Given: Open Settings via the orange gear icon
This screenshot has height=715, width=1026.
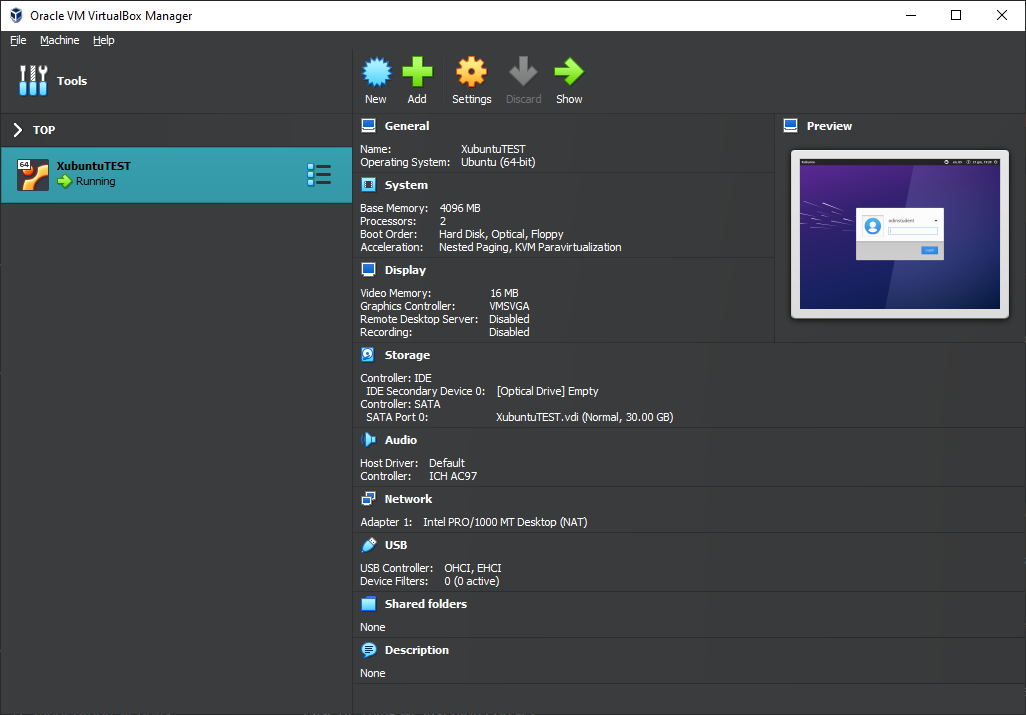Looking at the screenshot, I should coord(471,72).
